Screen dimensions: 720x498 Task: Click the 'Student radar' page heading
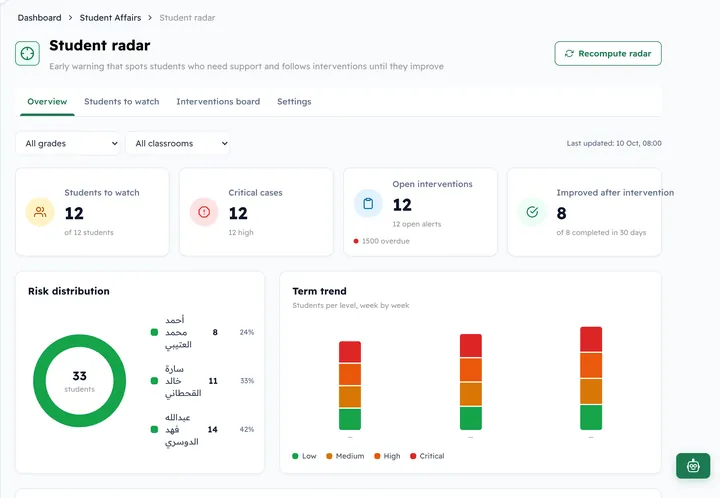click(x=100, y=45)
